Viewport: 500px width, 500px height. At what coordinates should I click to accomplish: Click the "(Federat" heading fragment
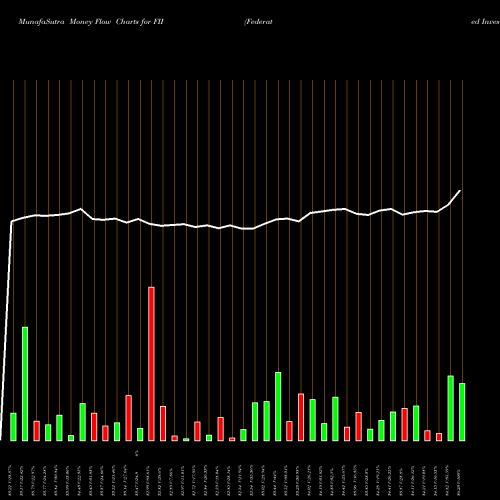tap(258, 22)
